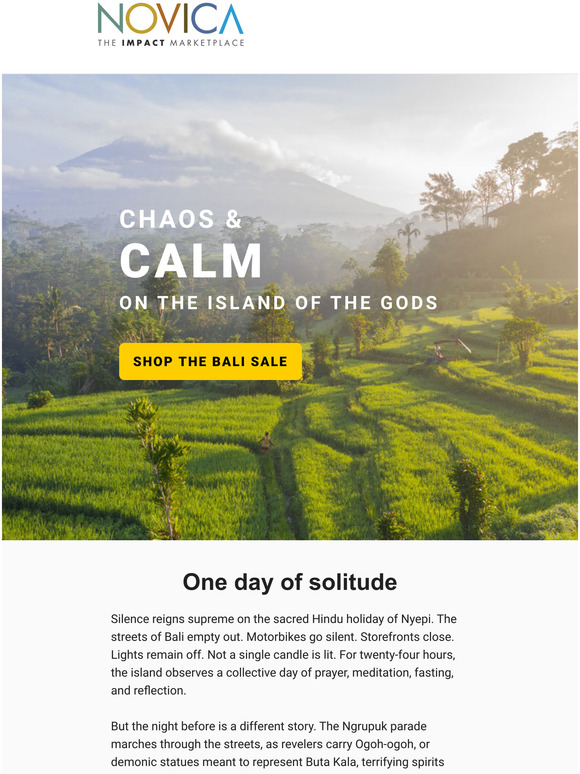Click the large CALM headline
The height and width of the screenshot is (774, 580).
point(191,261)
